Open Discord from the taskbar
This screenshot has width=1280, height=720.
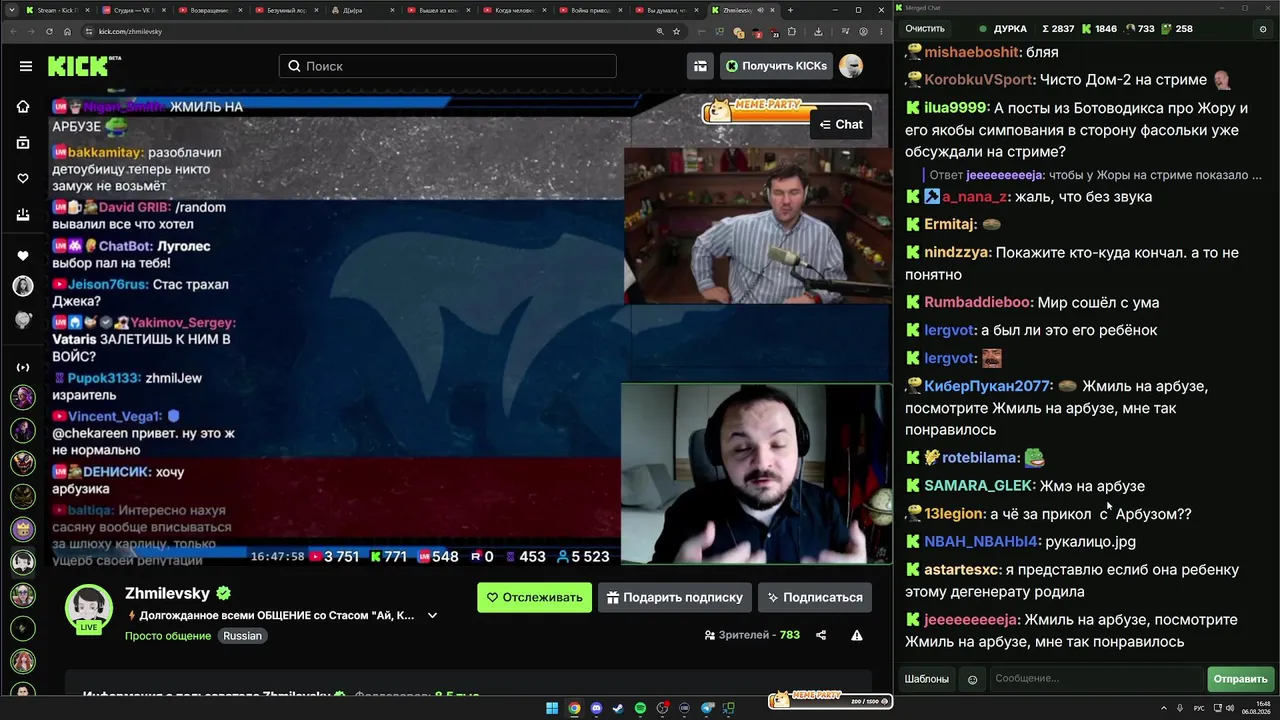(x=596, y=708)
